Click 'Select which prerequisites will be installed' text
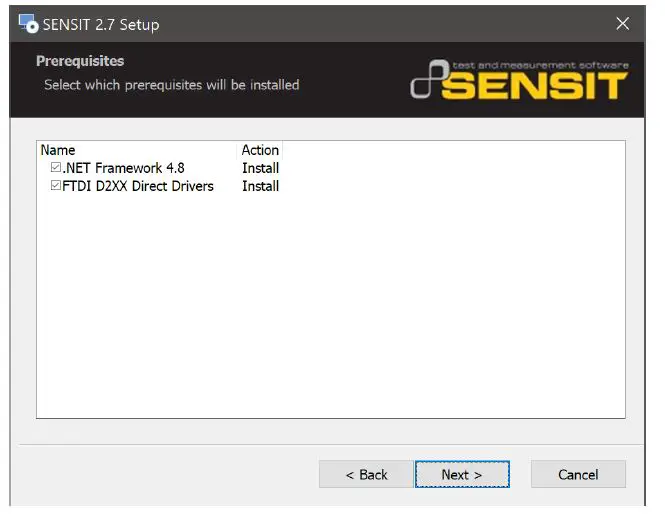The width and height of the screenshot is (665, 517). point(172,85)
